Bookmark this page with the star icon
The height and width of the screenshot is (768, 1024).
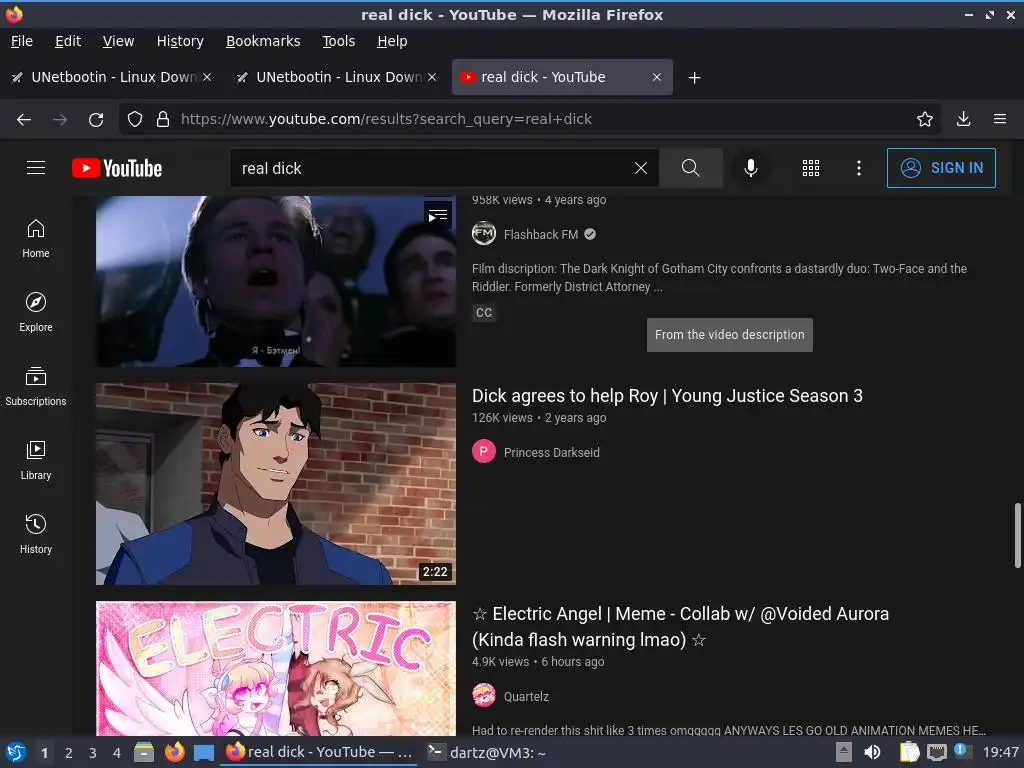[924, 119]
